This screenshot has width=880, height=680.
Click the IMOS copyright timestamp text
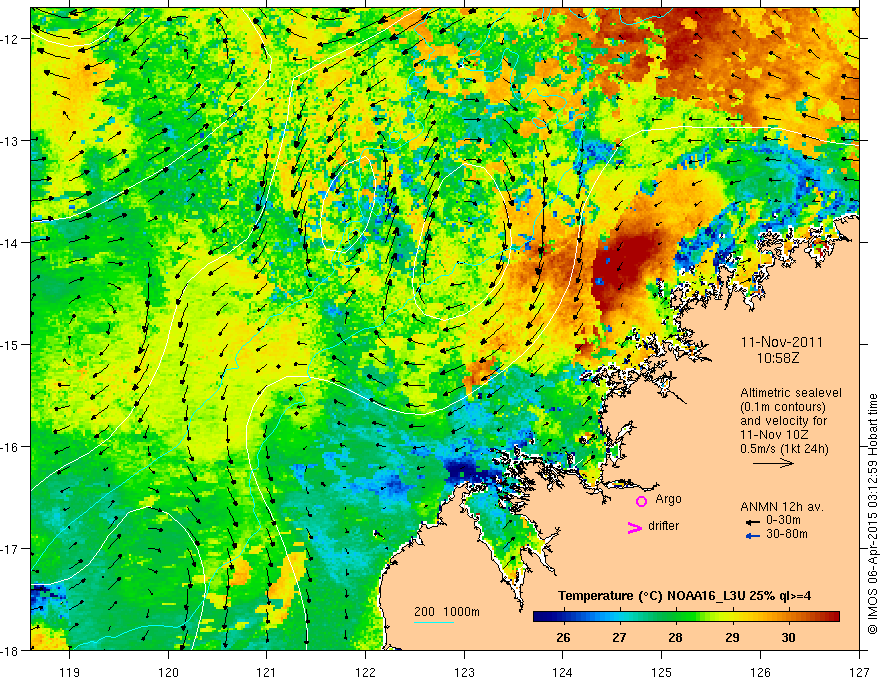coord(872,513)
